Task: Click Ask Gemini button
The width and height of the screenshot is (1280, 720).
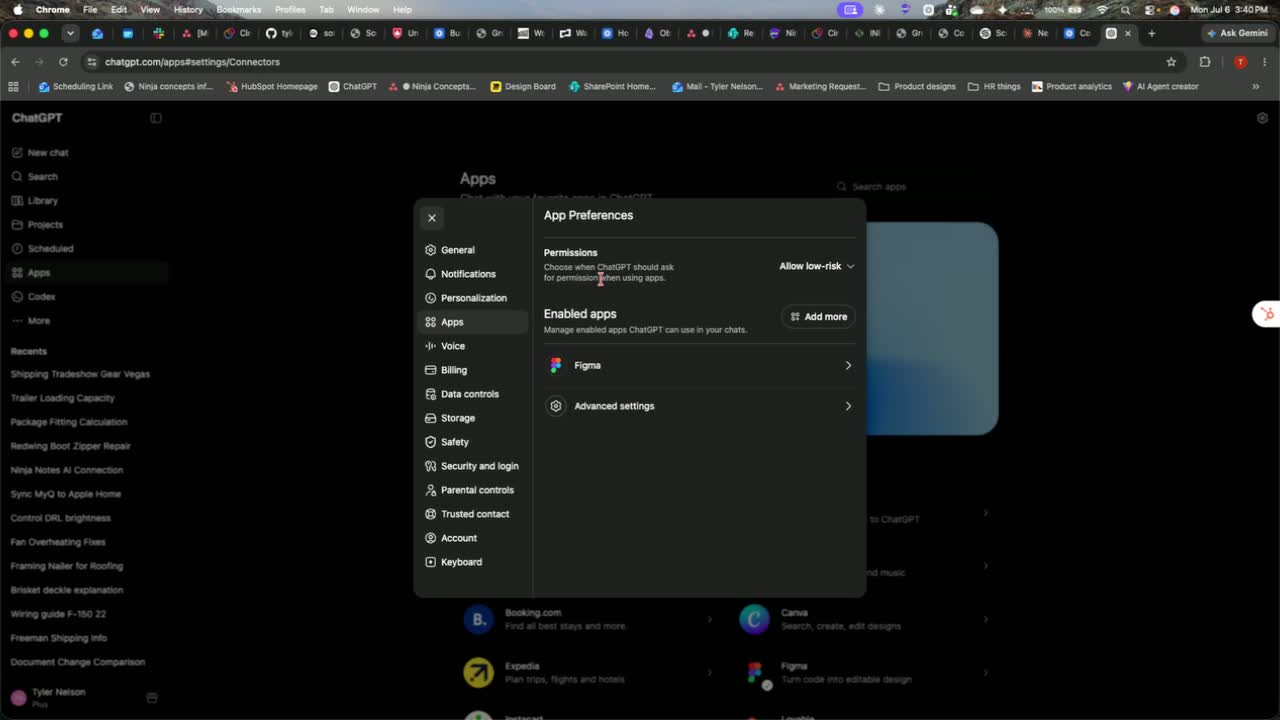Action: point(1238,33)
